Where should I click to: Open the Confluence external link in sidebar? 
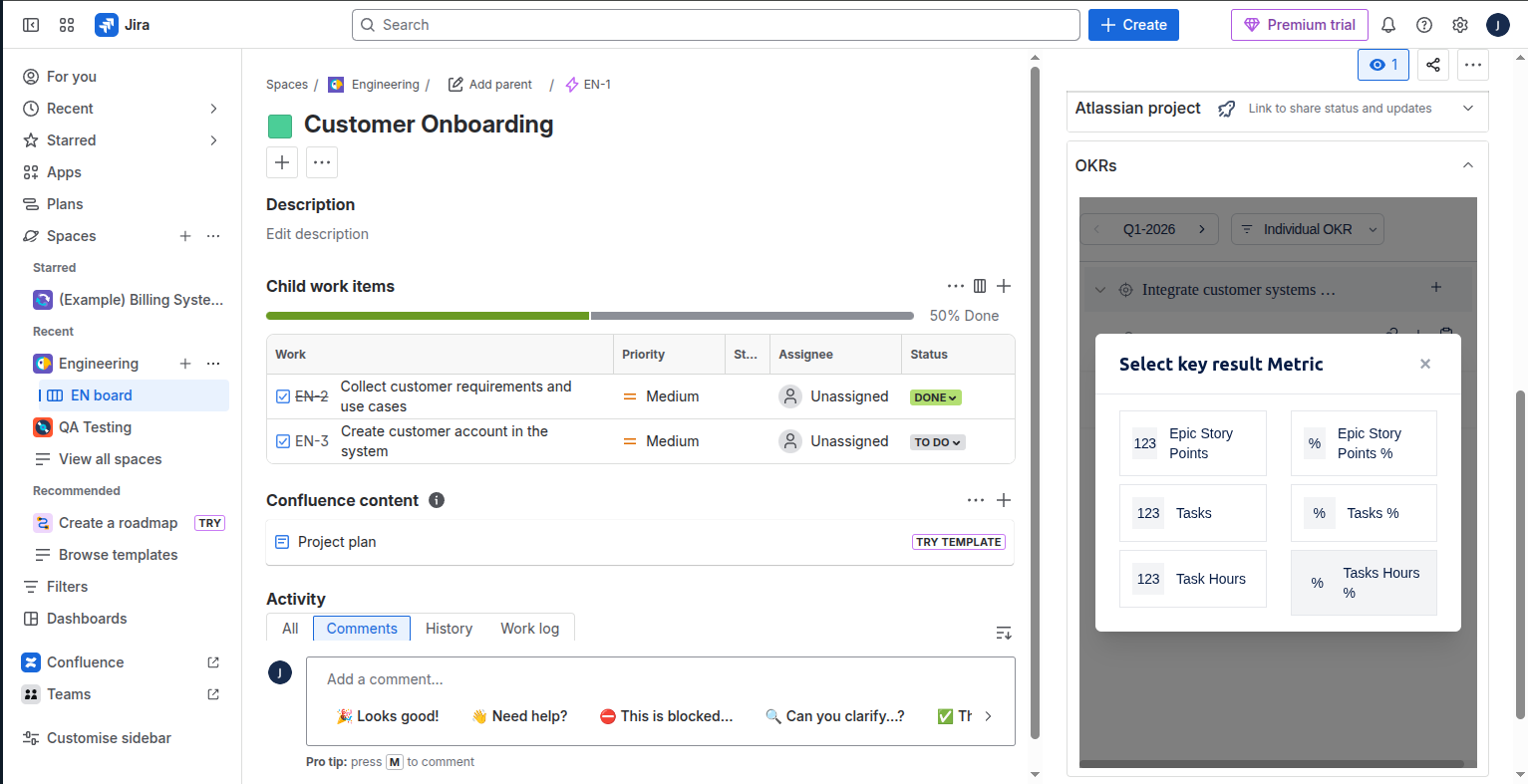(x=213, y=662)
